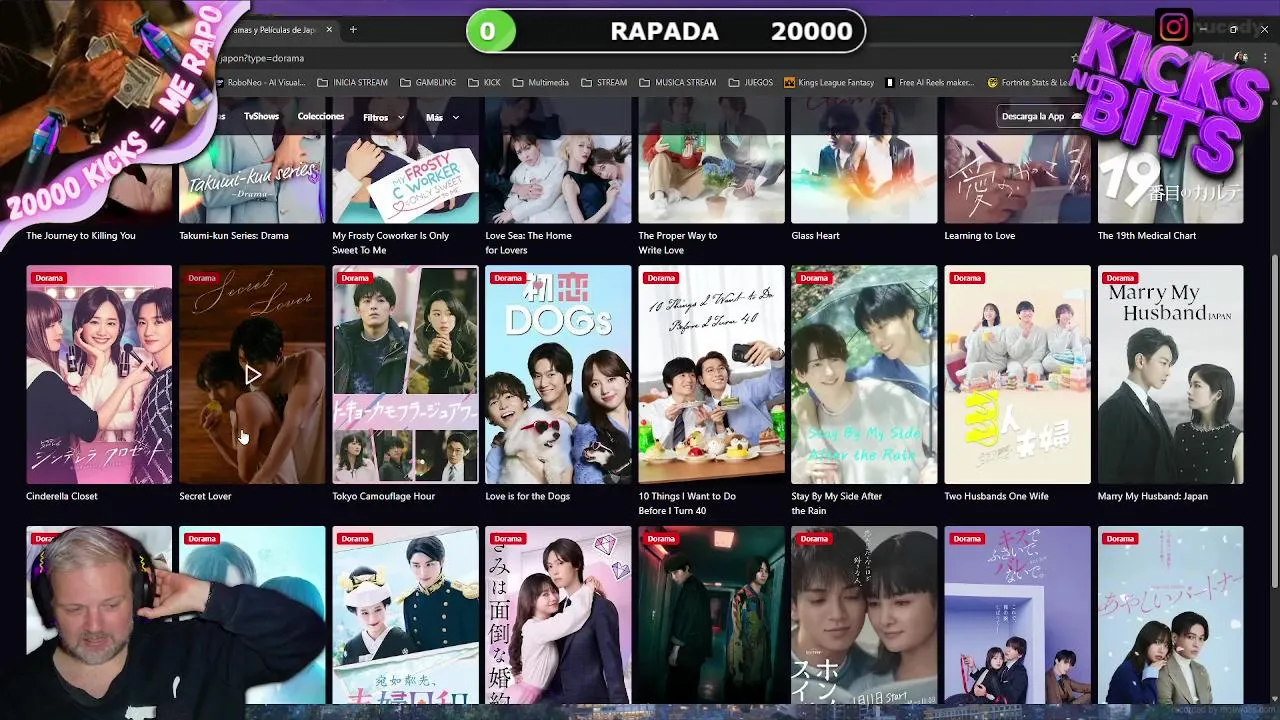Open the Multimedia bookmark folder
This screenshot has width=1280, height=720.
[541, 83]
